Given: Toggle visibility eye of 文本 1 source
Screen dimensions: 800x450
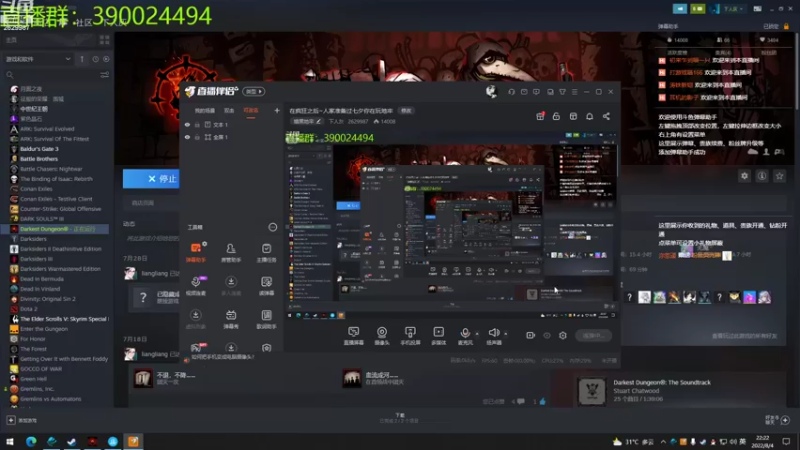Looking at the screenshot, I should coord(187,124).
